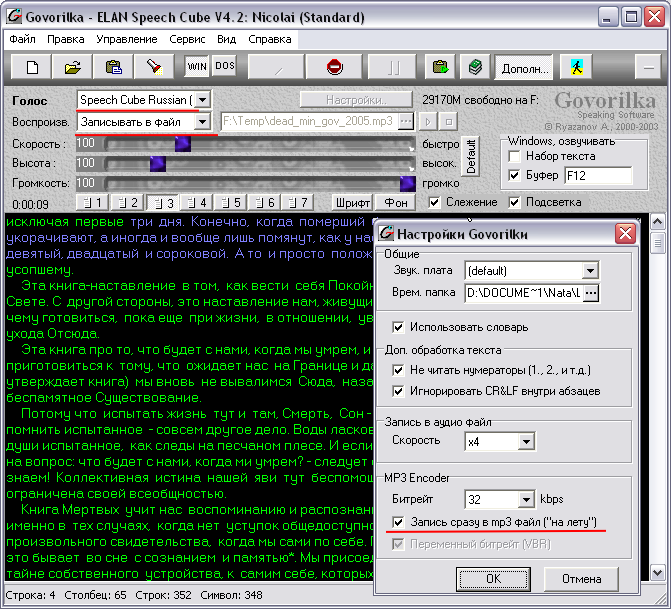
Task: Click the Буфер hotkey F12 field
Action: pos(598,175)
